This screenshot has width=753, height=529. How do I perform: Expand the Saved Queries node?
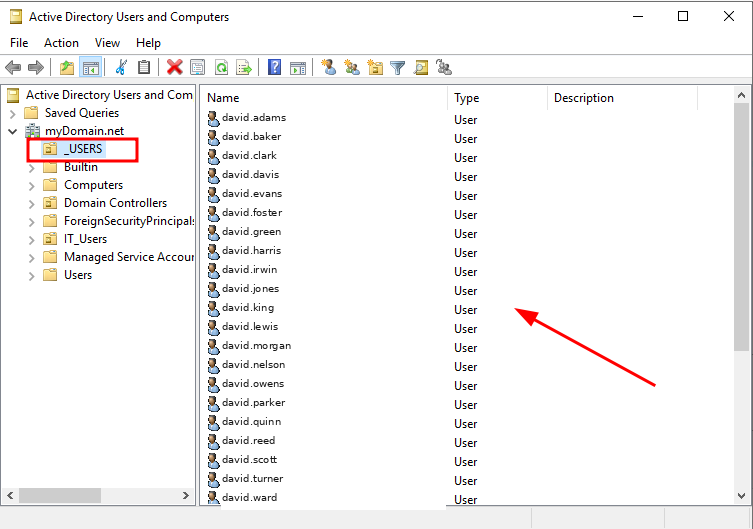(13, 114)
